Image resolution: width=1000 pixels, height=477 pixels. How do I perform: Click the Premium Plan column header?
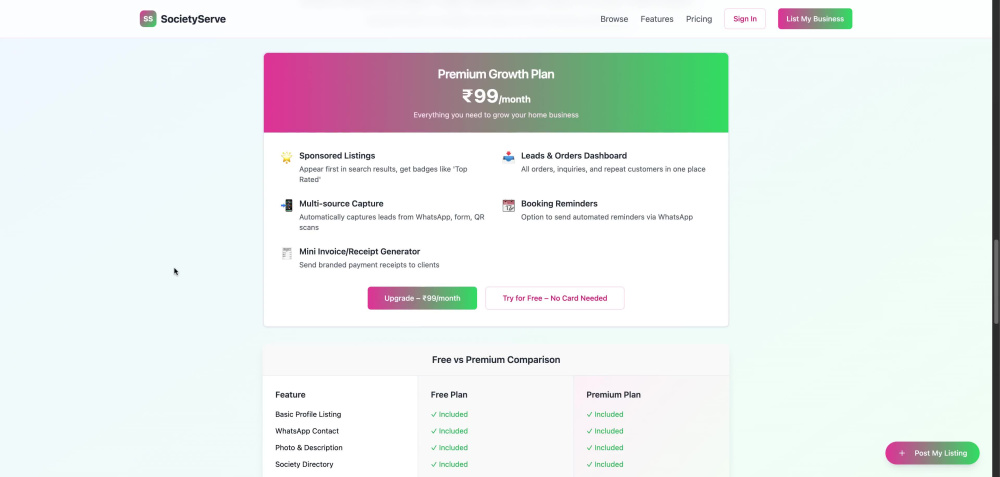[614, 395]
